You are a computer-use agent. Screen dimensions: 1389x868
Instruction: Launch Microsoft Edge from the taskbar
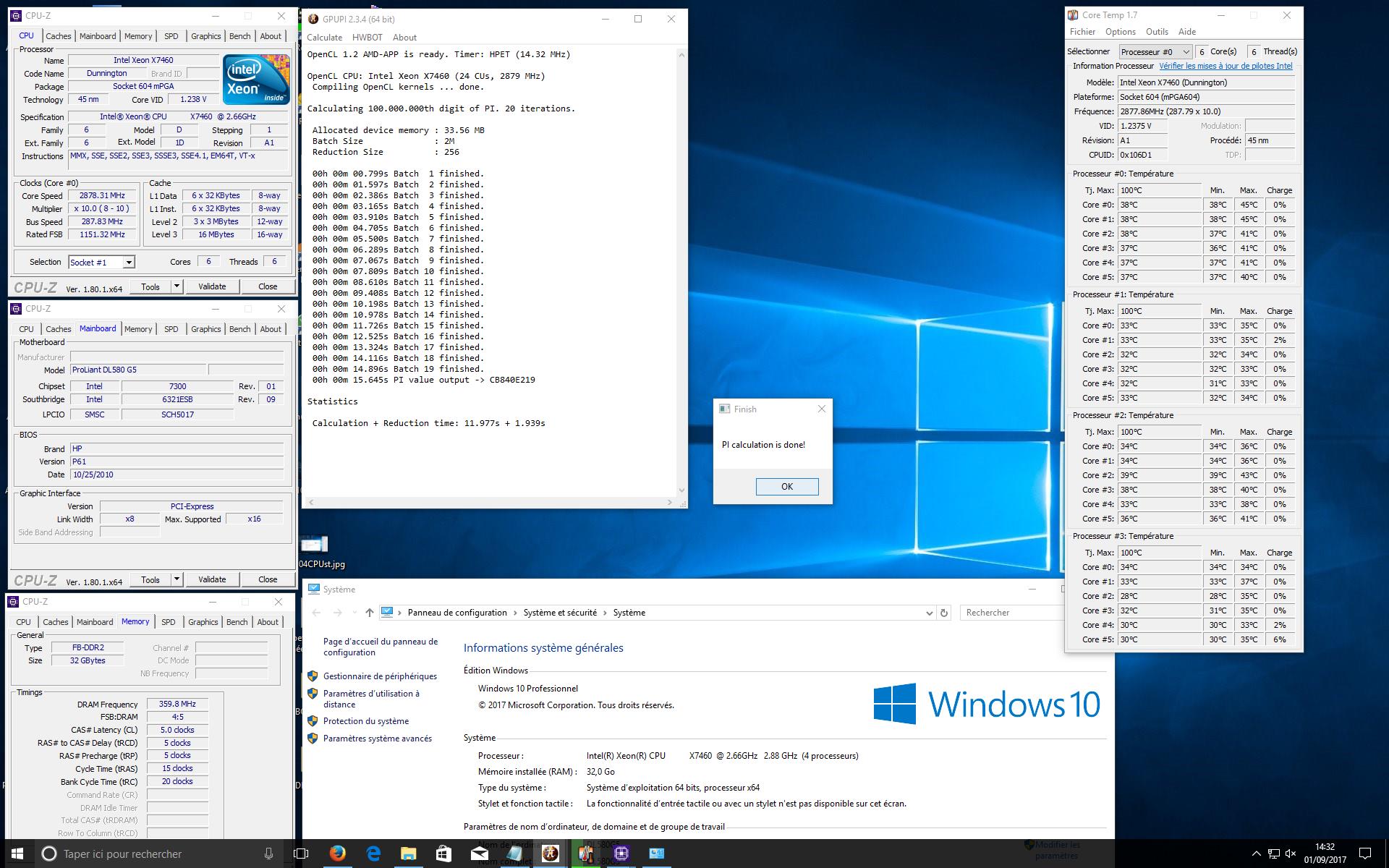(373, 854)
